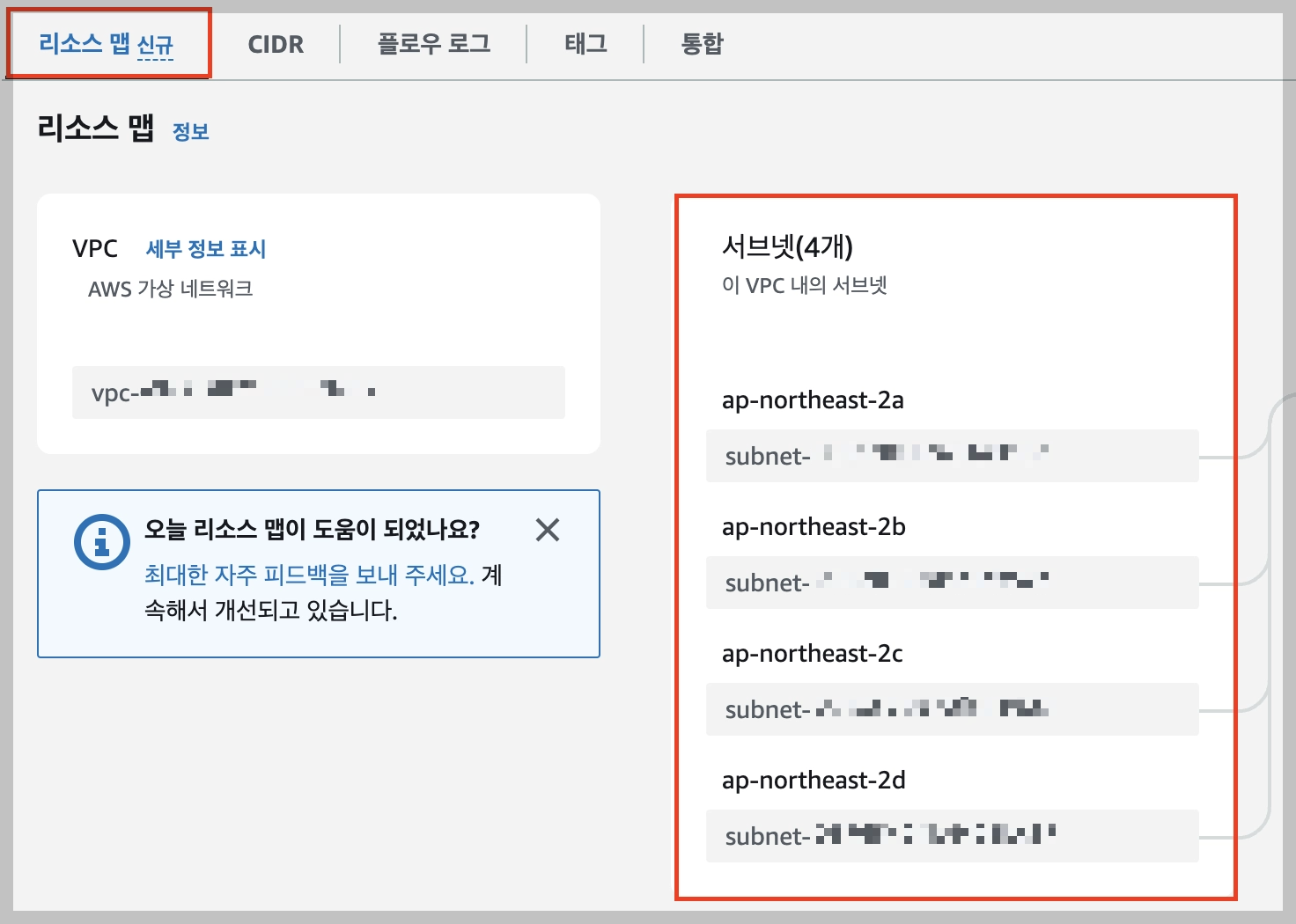
Task: Click the 리소스 맵 page heading
Action: [97, 129]
